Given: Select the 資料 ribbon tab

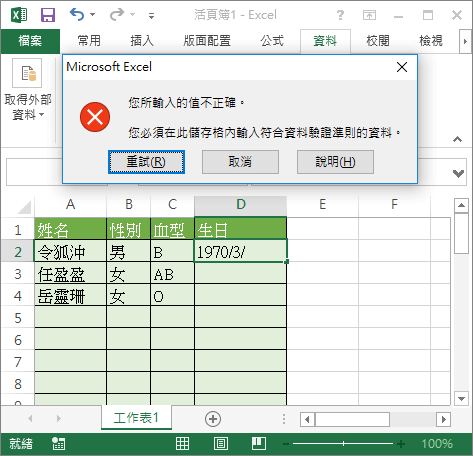Looking at the screenshot, I should pyautogui.click(x=325, y=41).
